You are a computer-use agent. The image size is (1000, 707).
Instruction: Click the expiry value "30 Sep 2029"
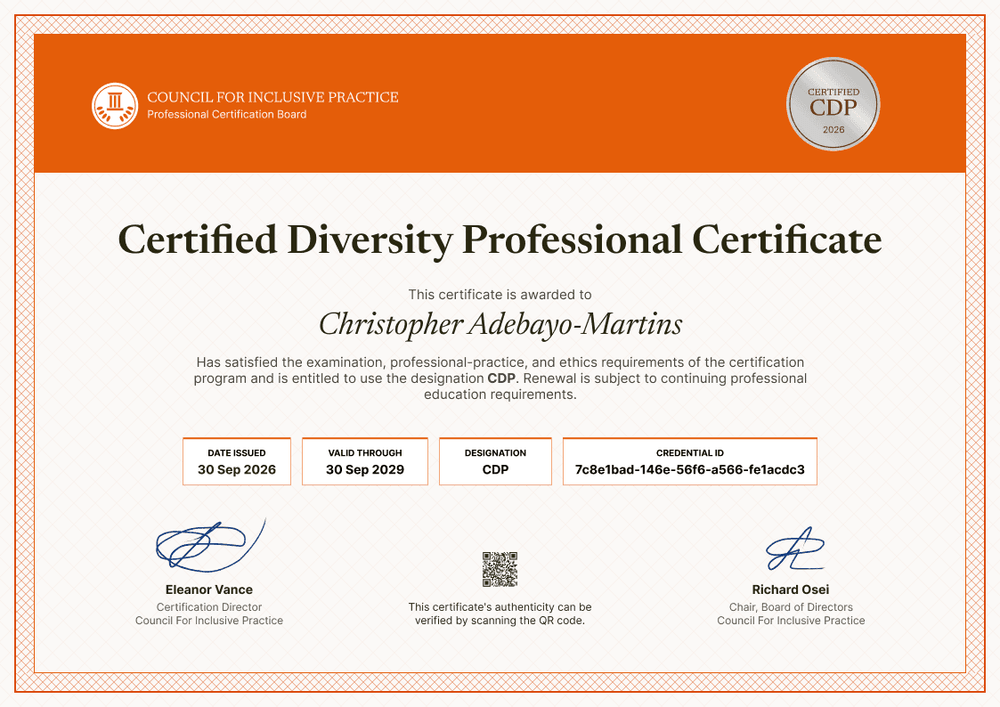(x=365, y=470)
